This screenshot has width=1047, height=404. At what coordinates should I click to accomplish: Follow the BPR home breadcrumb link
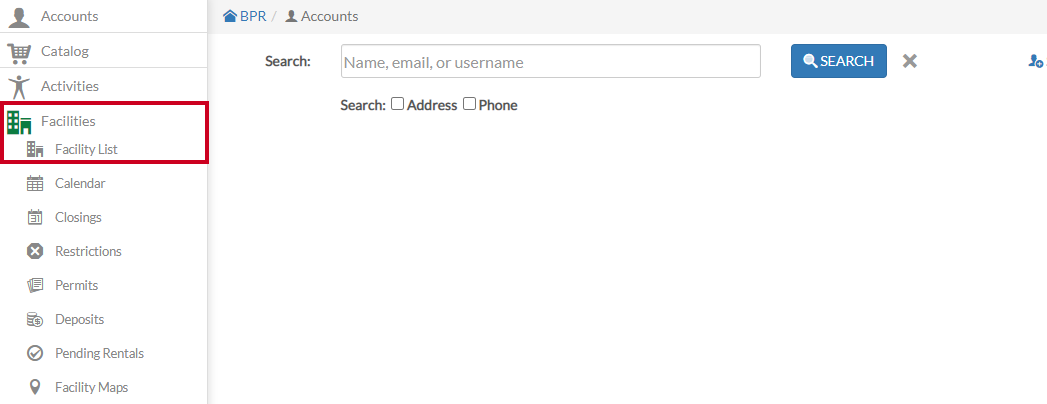click(245, 16)
